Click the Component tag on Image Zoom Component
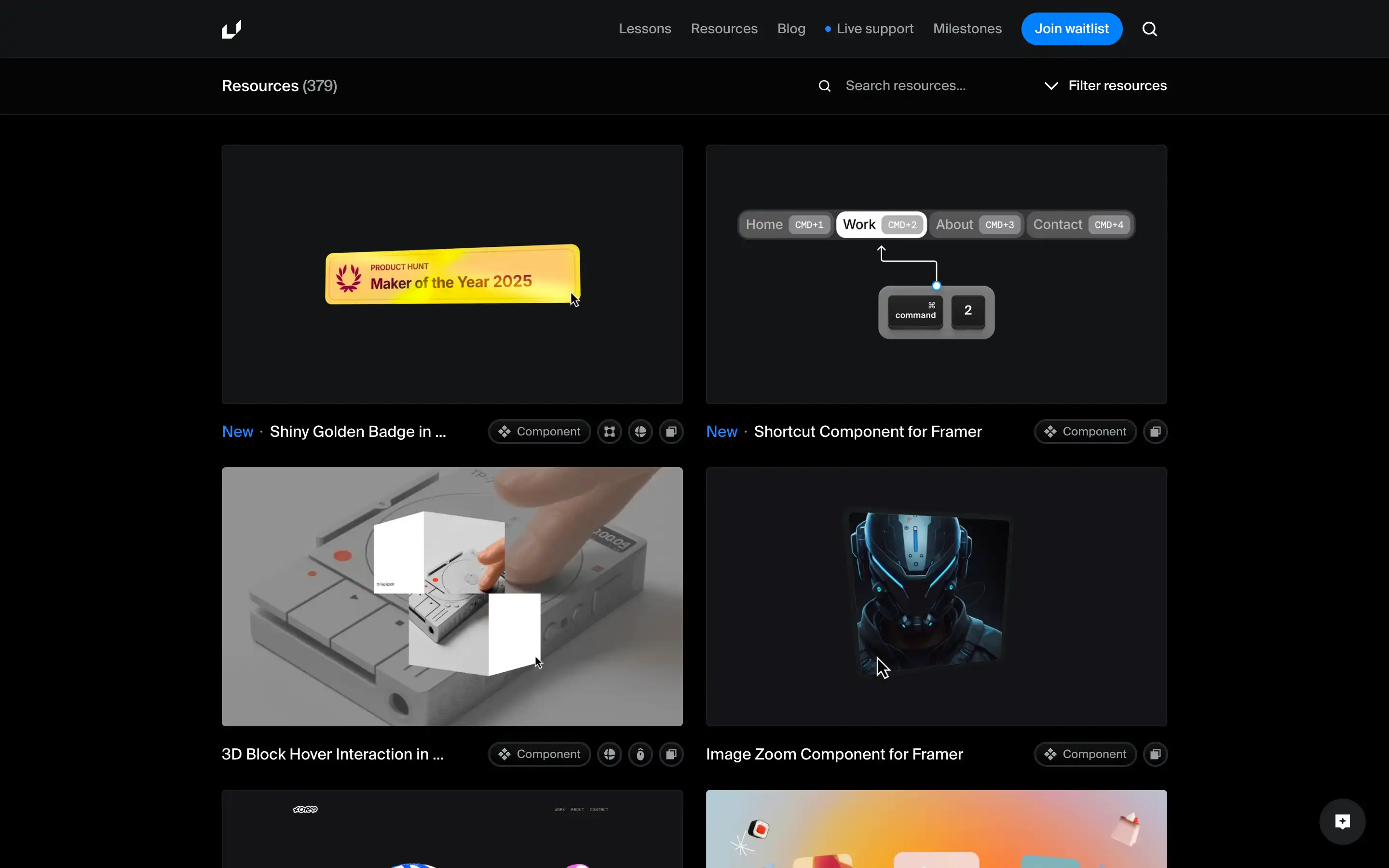This screenshot has width=1389, height=868. [1085, 754]
